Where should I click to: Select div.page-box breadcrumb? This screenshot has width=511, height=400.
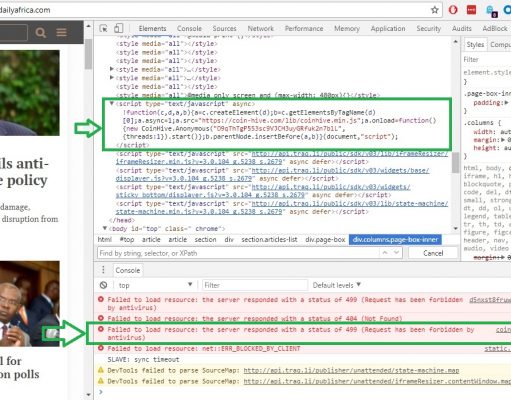[325, 240]
